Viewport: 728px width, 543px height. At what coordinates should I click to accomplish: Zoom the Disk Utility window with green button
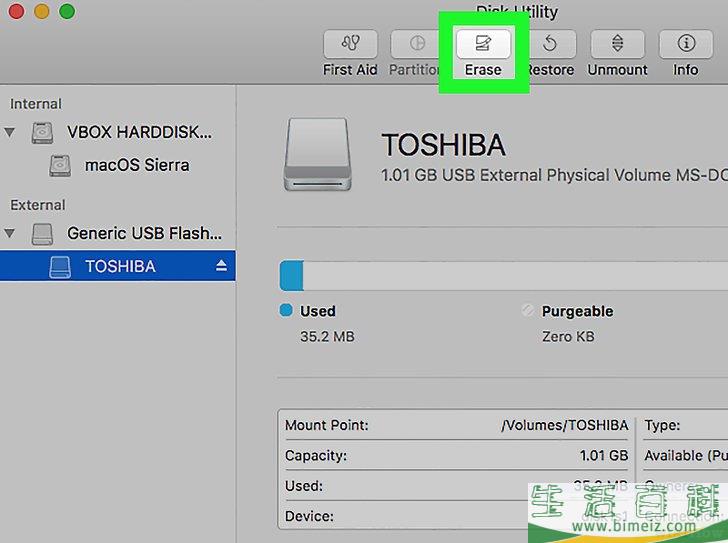tap(67, 11)
